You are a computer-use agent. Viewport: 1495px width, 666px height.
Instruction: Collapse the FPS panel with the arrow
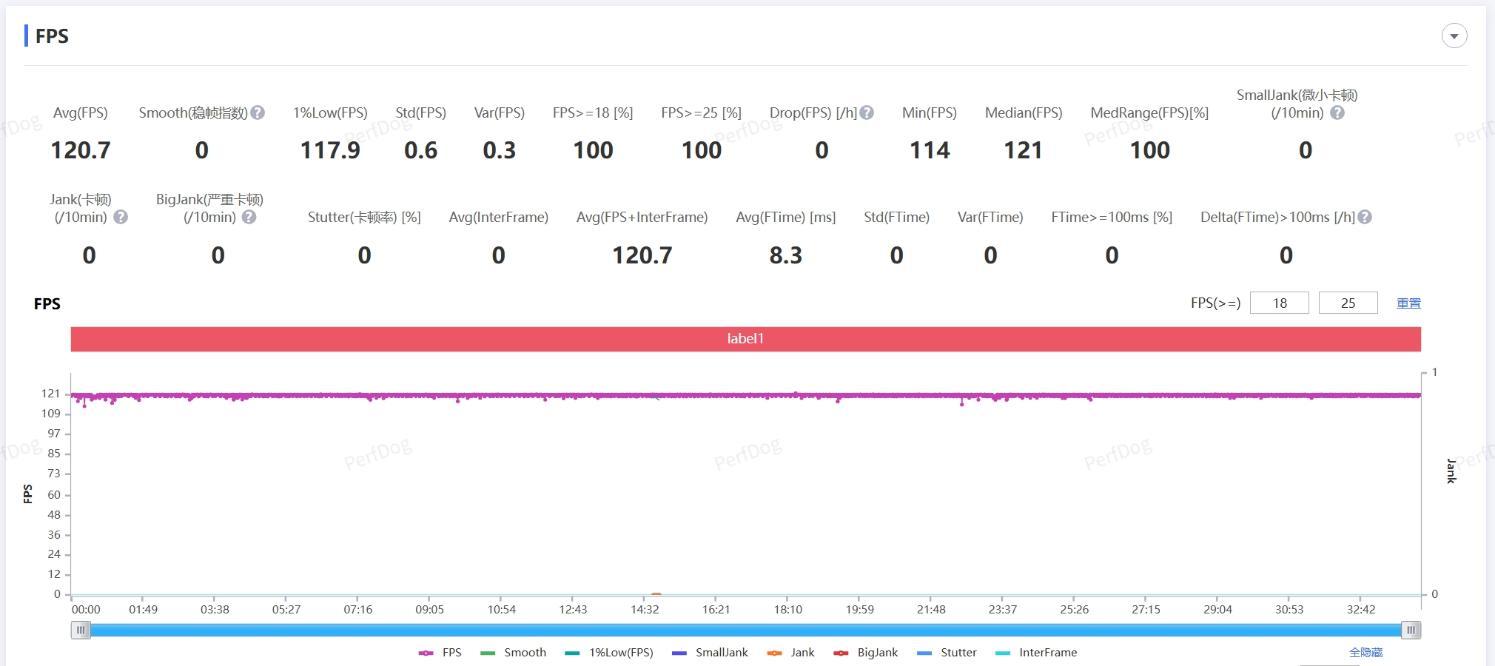tap(1454, 36)
